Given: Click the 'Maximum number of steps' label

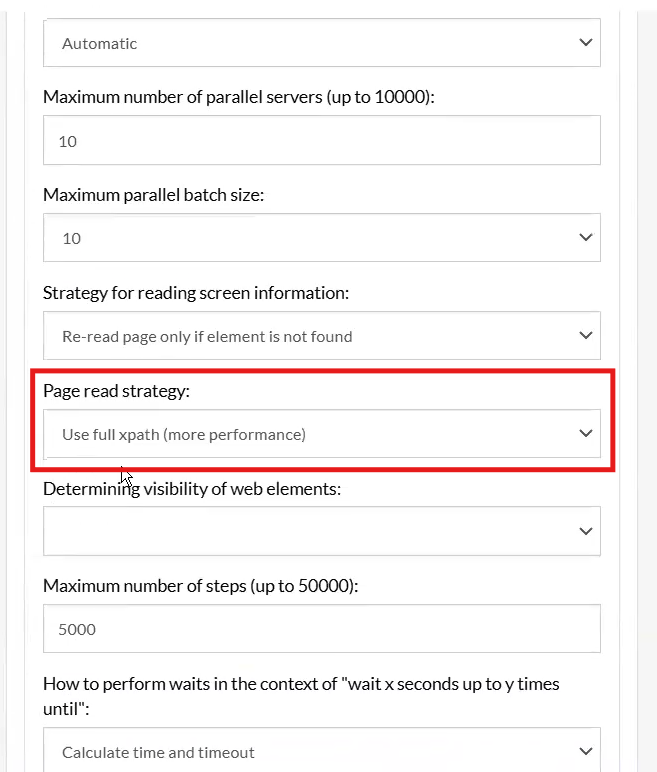Looking at the screenshot, I should (200, 586).
